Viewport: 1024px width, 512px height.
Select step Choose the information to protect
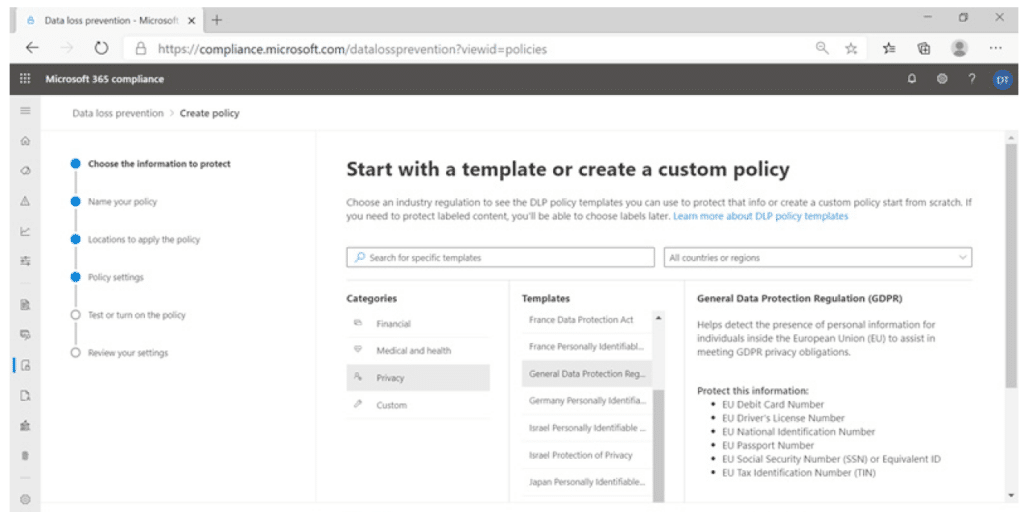click(159, 164)
